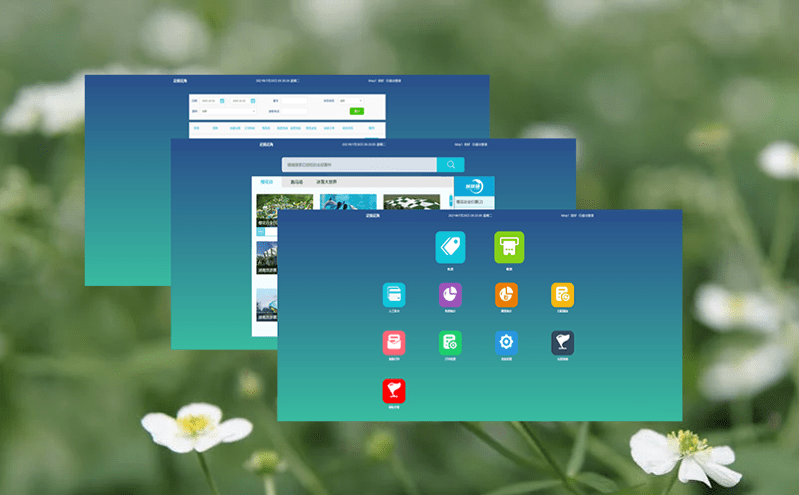Viewport: 799px width, 495px height.
Task: Click the cyan card wallet icon
Action: (x=394, y=295)
